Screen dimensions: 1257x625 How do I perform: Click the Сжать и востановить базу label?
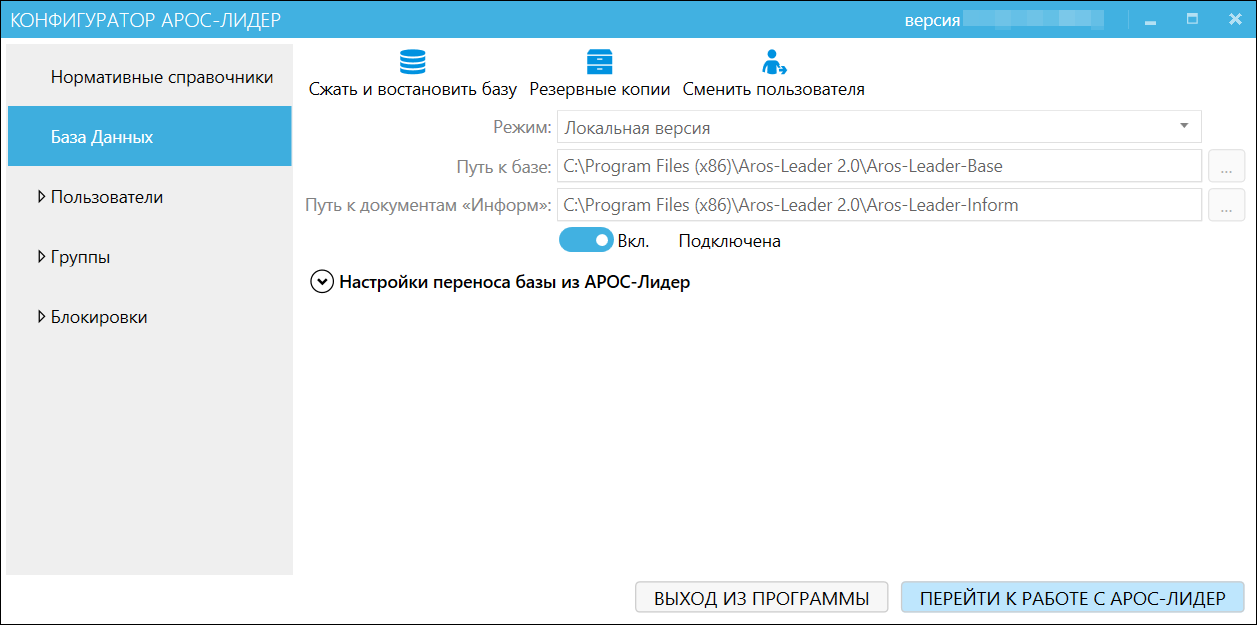[413, 89]
